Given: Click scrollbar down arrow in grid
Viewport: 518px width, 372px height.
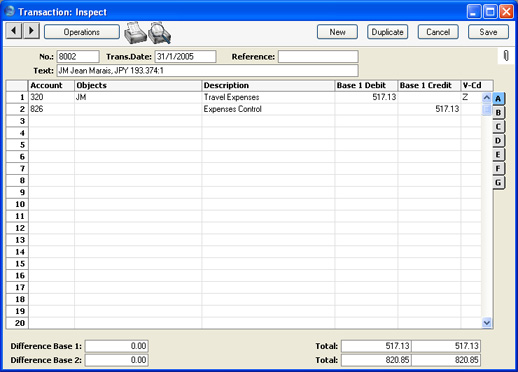Looking at the screenshot, I should [x=487, y=323].
